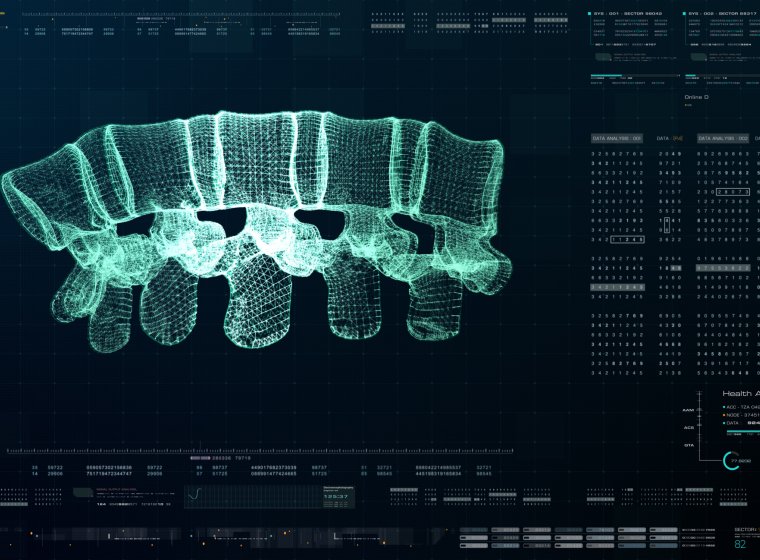Click the AAM marker on vertical axis
The width and height of the screenshot is (760, 560).
(x=690, y=409)
